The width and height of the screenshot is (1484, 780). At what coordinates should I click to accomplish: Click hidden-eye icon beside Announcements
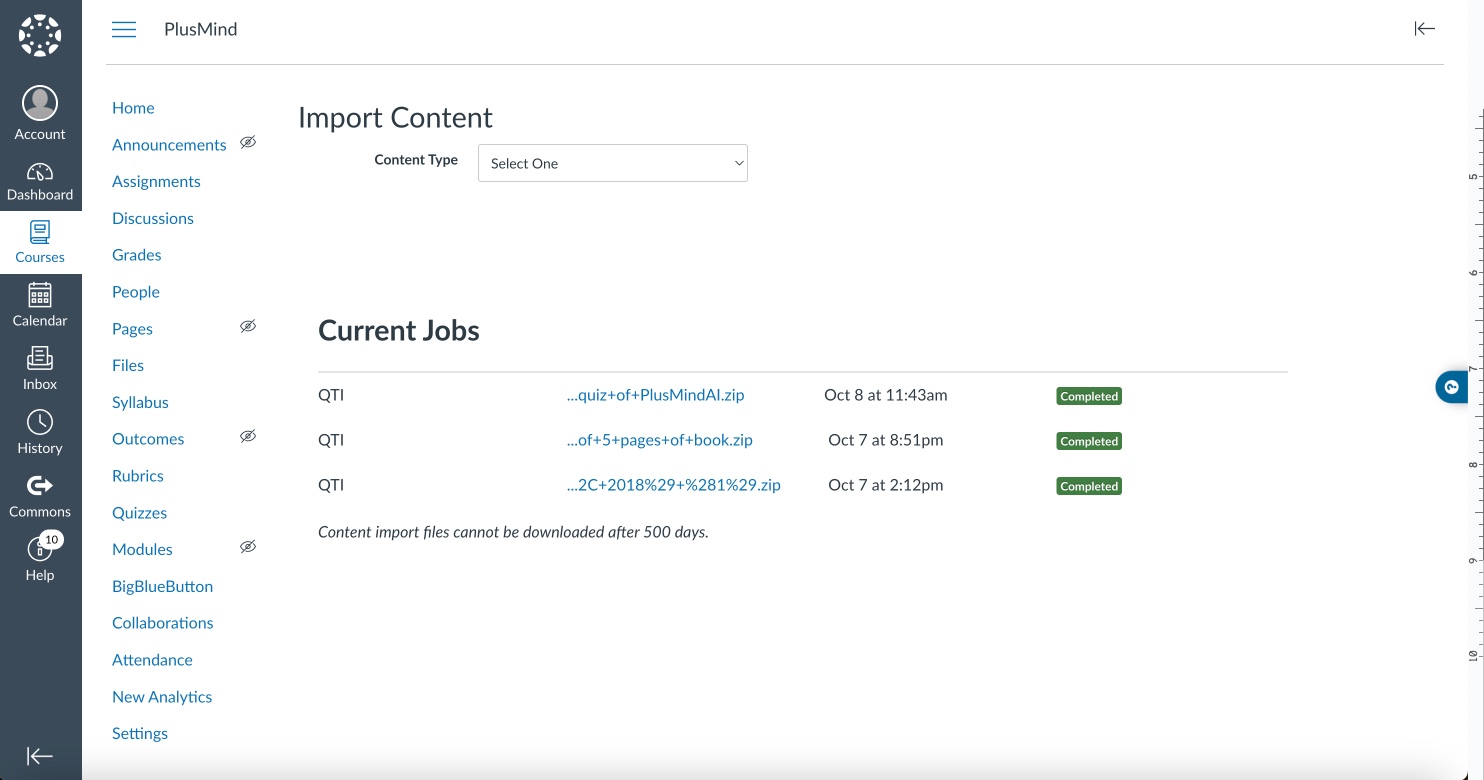point(248,143)
